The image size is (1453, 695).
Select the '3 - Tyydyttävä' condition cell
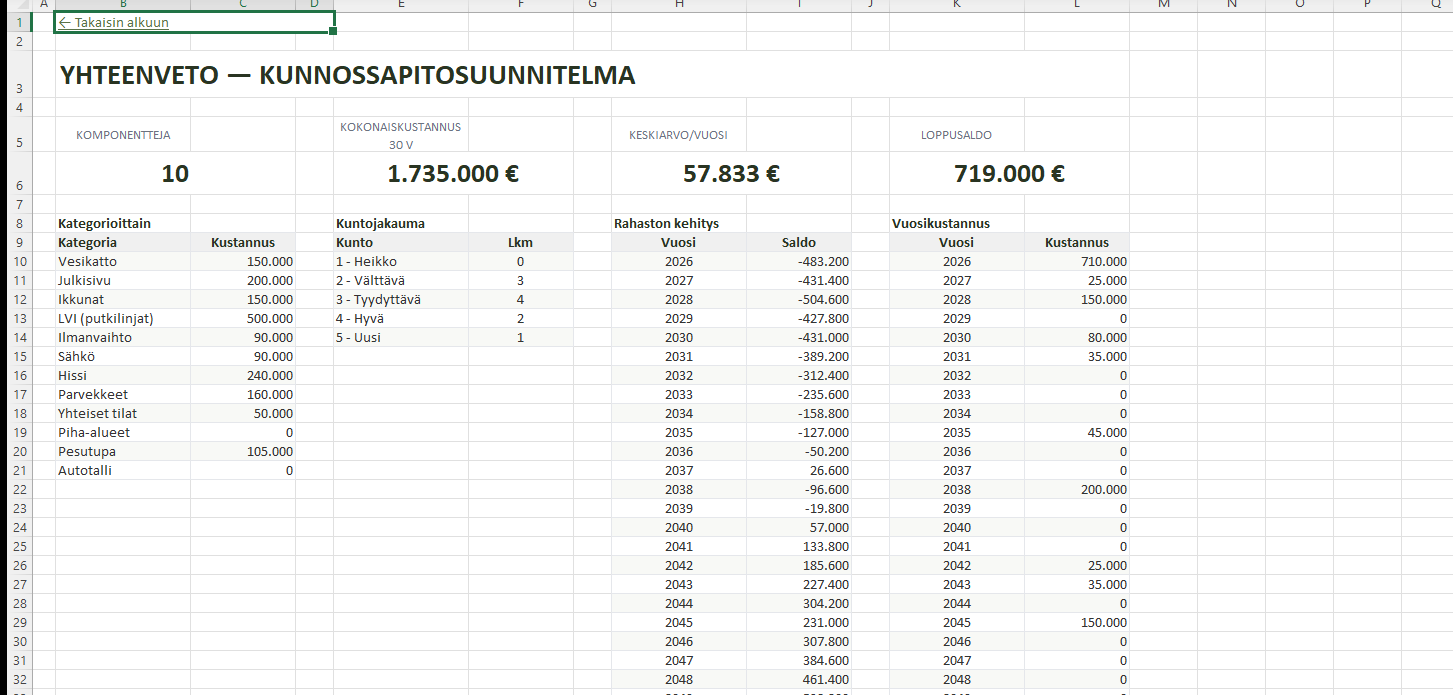pos(379,300)
